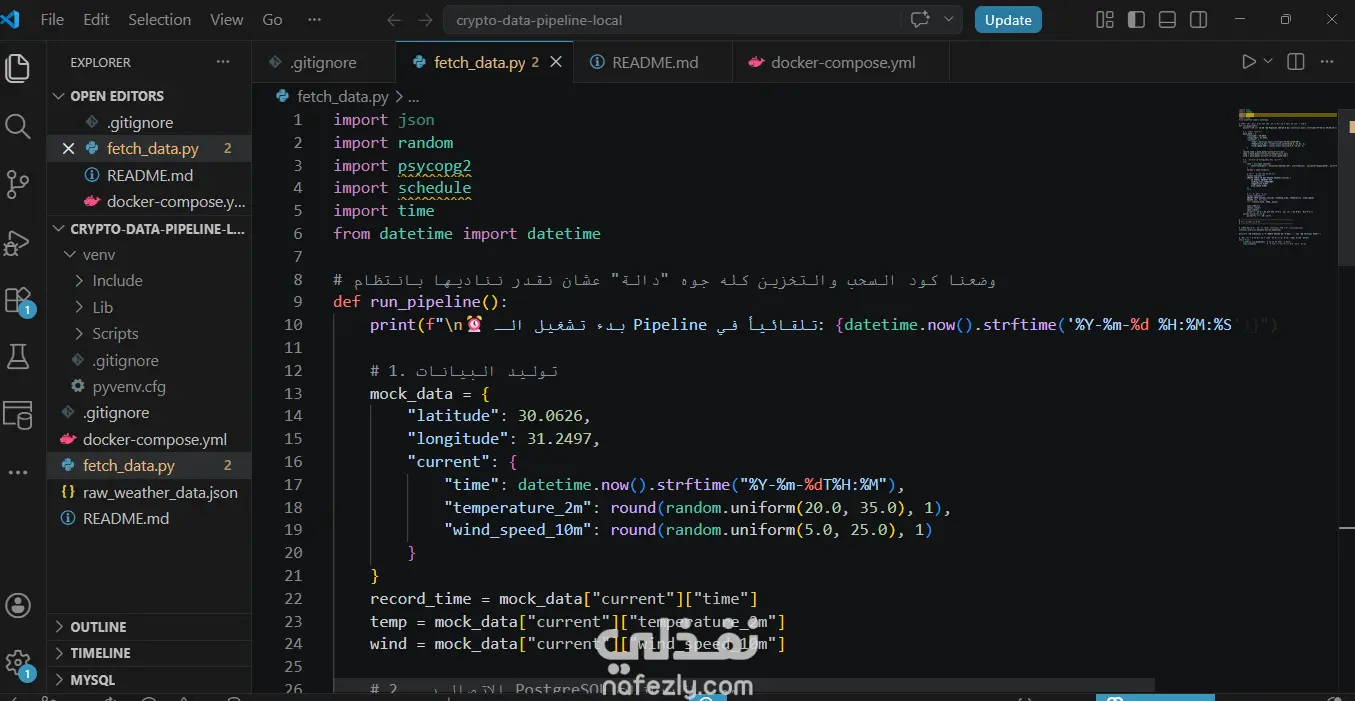Click the breadcrumb ellipsis symbol

pyautogui.click(x=414, y=97)
